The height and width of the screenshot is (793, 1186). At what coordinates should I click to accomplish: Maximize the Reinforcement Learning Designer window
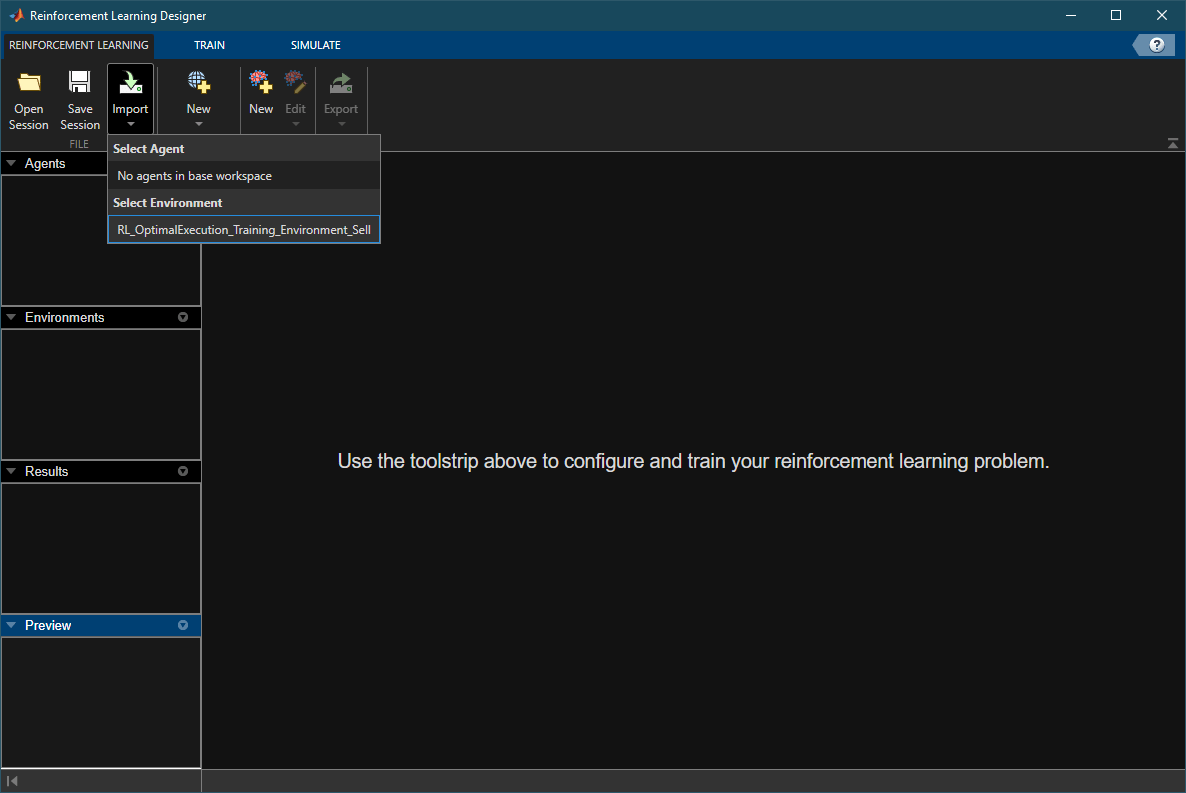tap(1116, 15)
